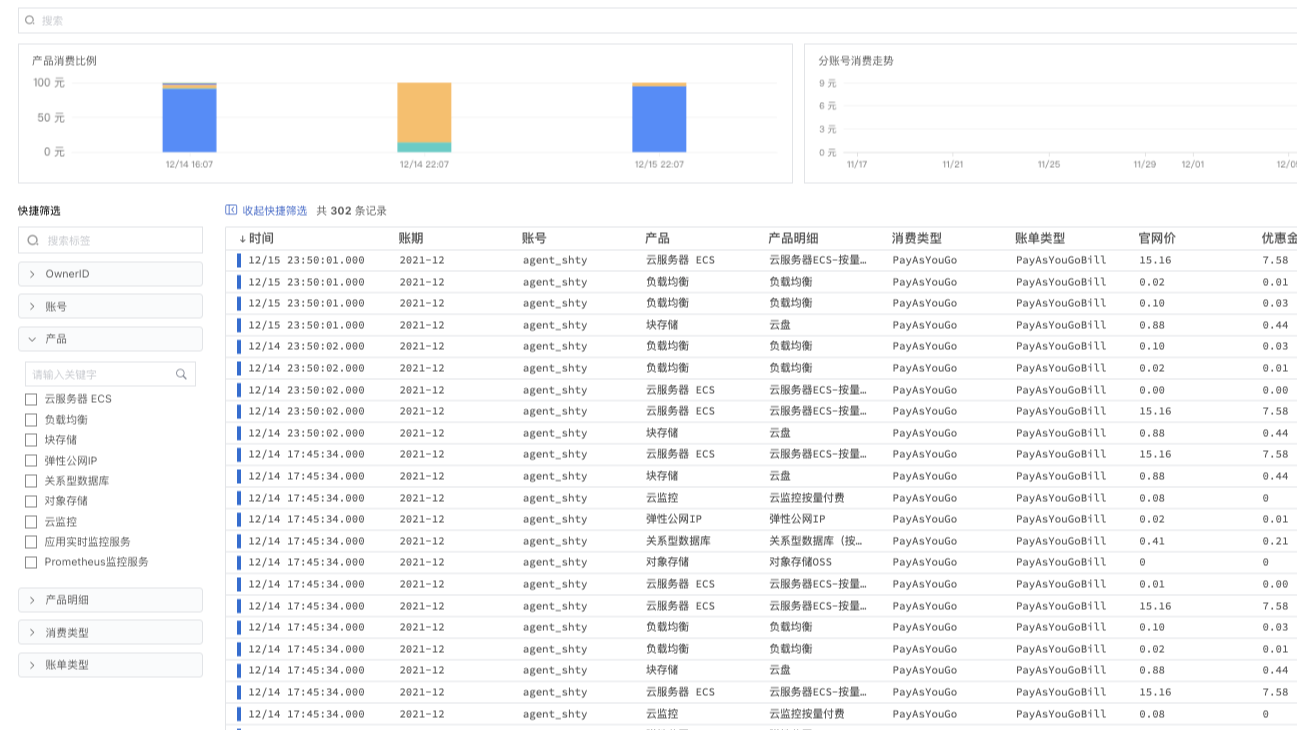Screen dimensions: 1297x730
Task: Check the Prometheus监控服务 checkbox
Action: (x=31, y=561)
